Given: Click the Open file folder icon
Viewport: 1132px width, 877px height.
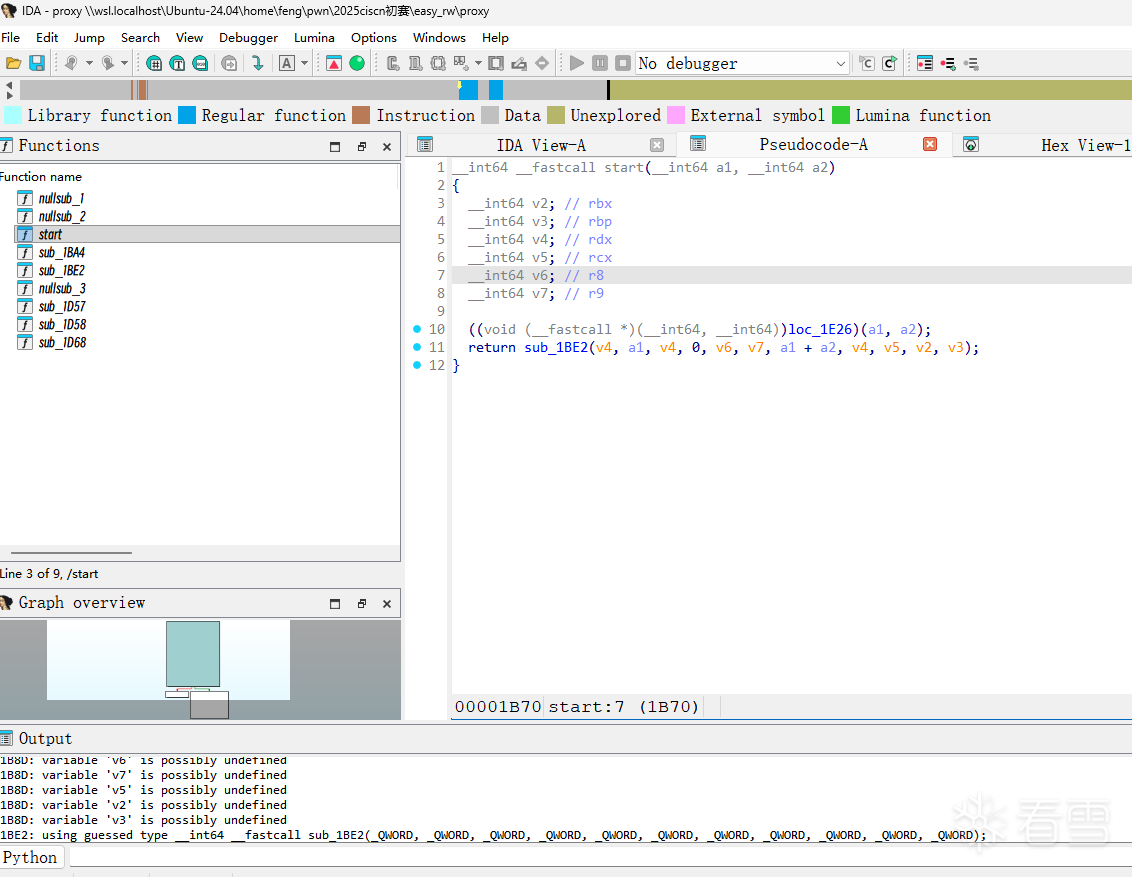Looking at the screenshot, I should pos(14,63).
